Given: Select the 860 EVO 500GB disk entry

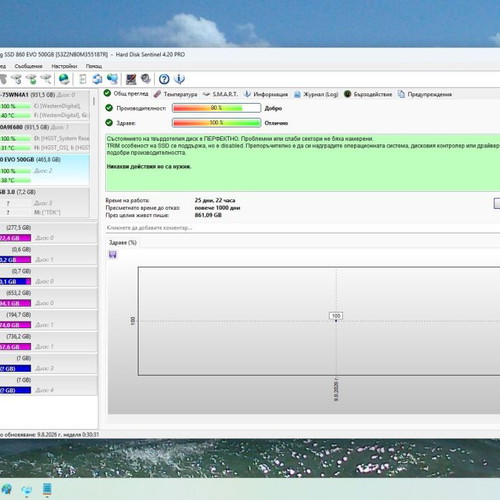Looking at the screenshot, I should 45,170.
